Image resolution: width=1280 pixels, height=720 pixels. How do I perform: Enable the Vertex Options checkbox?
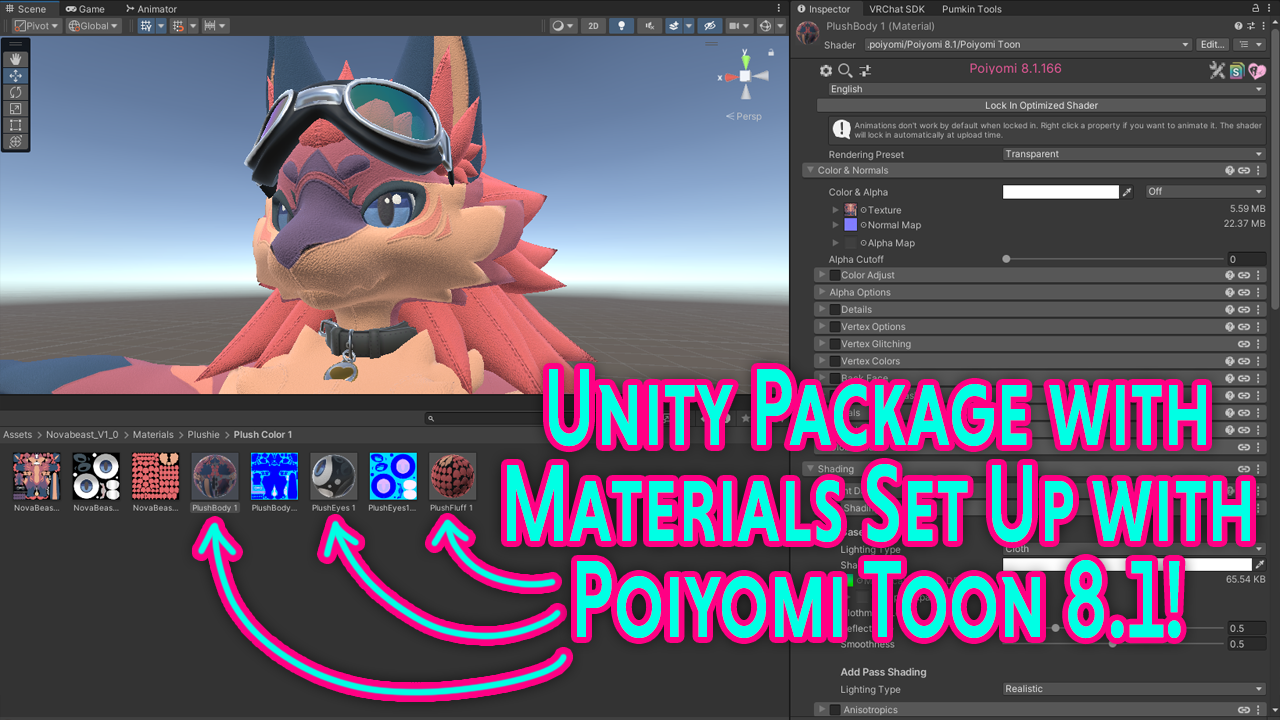click(x=835, y=327)
